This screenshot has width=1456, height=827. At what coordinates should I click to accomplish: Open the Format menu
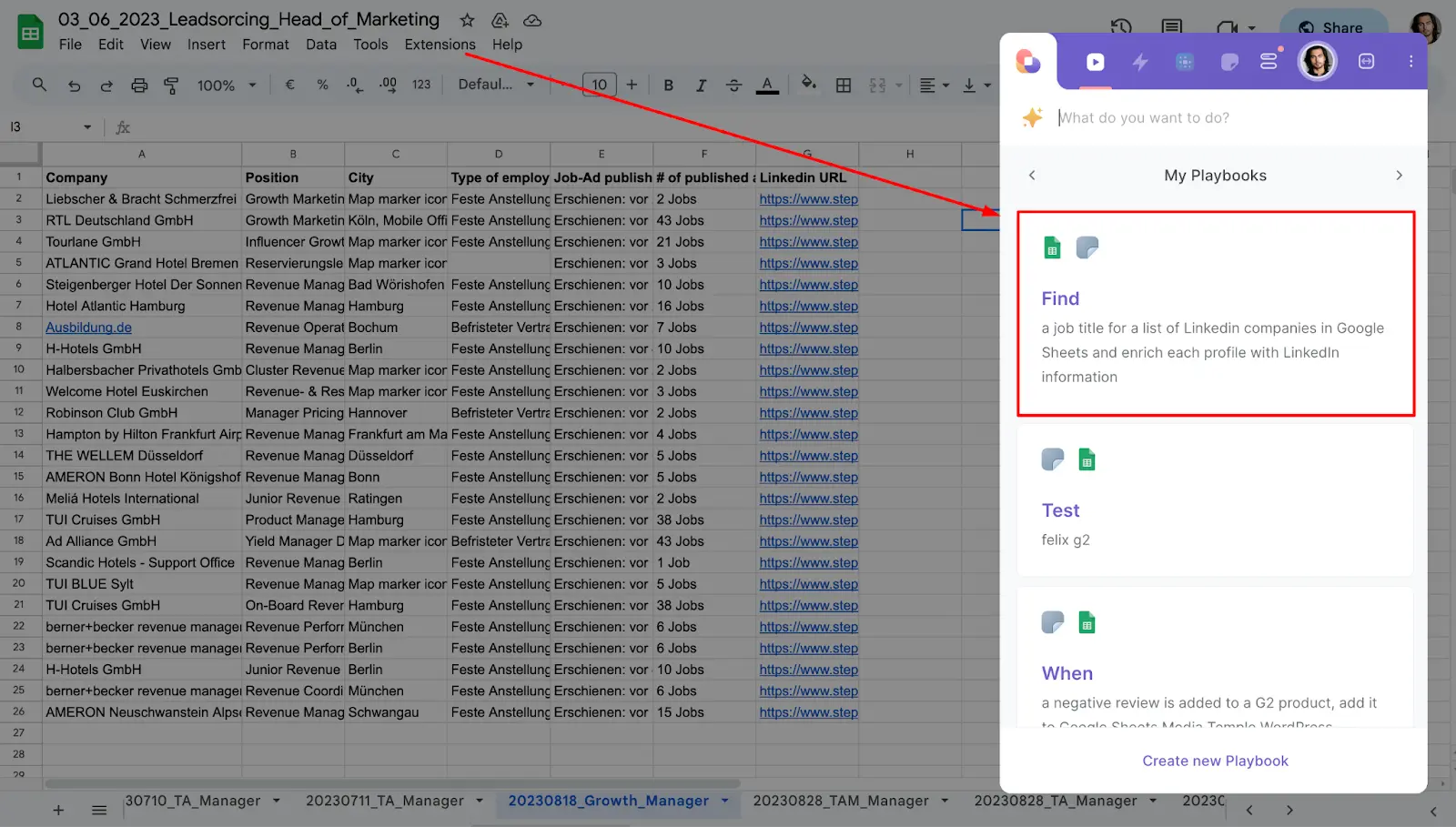(266, 45)
